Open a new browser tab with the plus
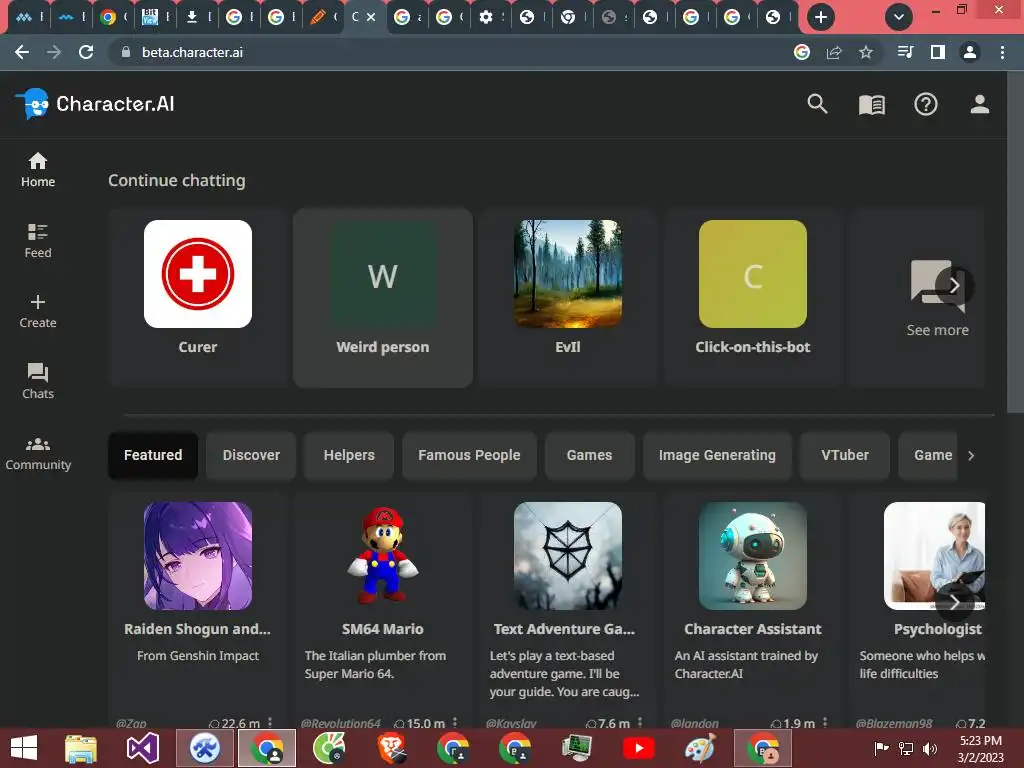 point(821,17)
